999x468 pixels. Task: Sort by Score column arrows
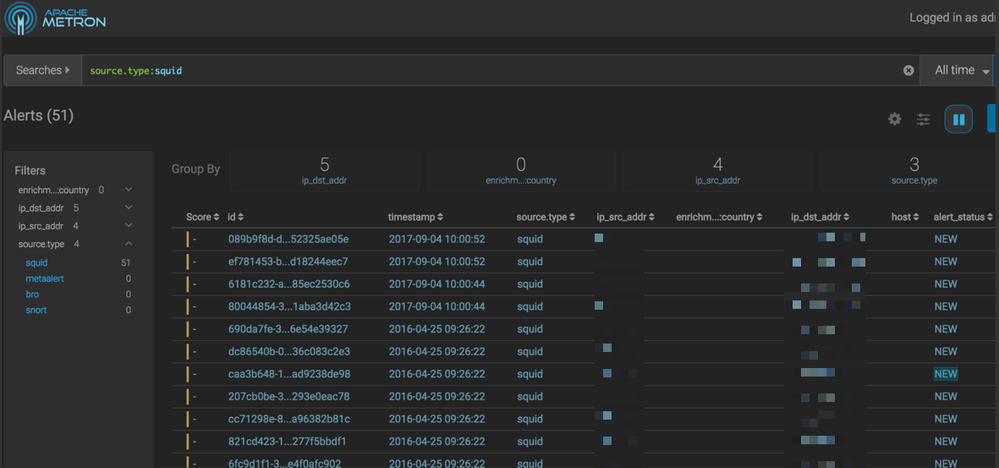tap(216, 217)
